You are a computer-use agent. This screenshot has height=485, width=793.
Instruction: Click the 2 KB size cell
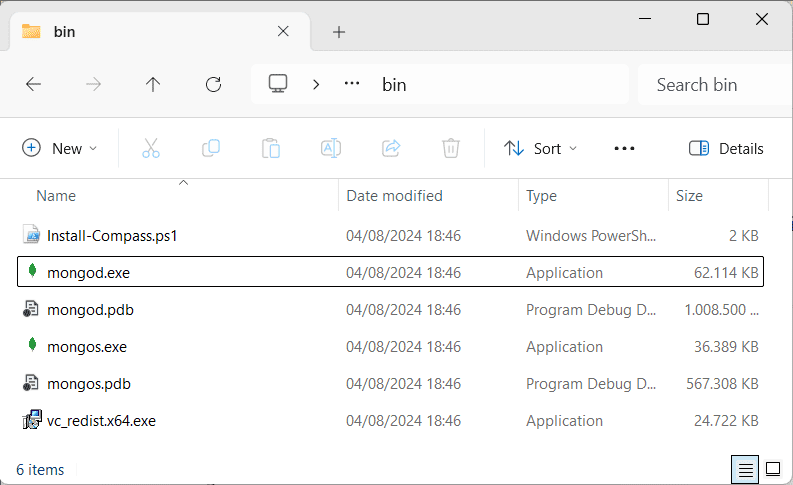click(x=743, y=236)
